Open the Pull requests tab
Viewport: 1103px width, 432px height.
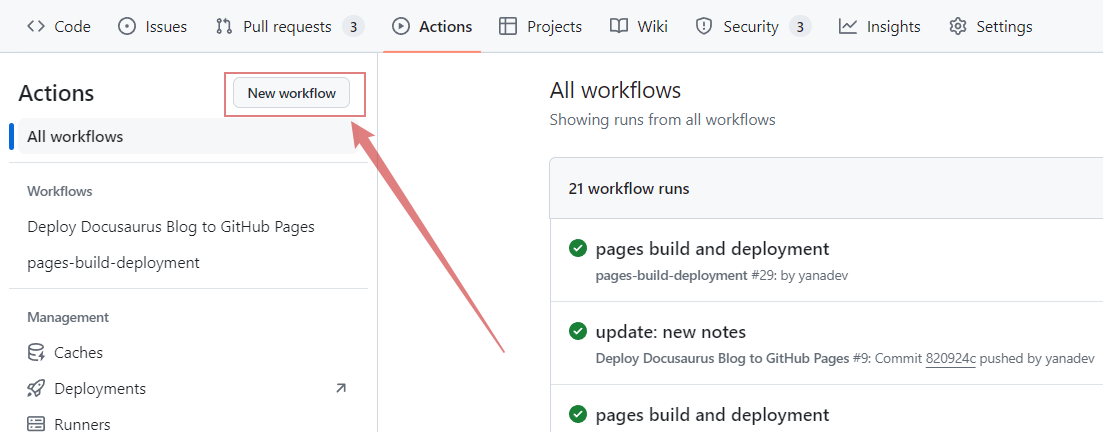point(290,27)
